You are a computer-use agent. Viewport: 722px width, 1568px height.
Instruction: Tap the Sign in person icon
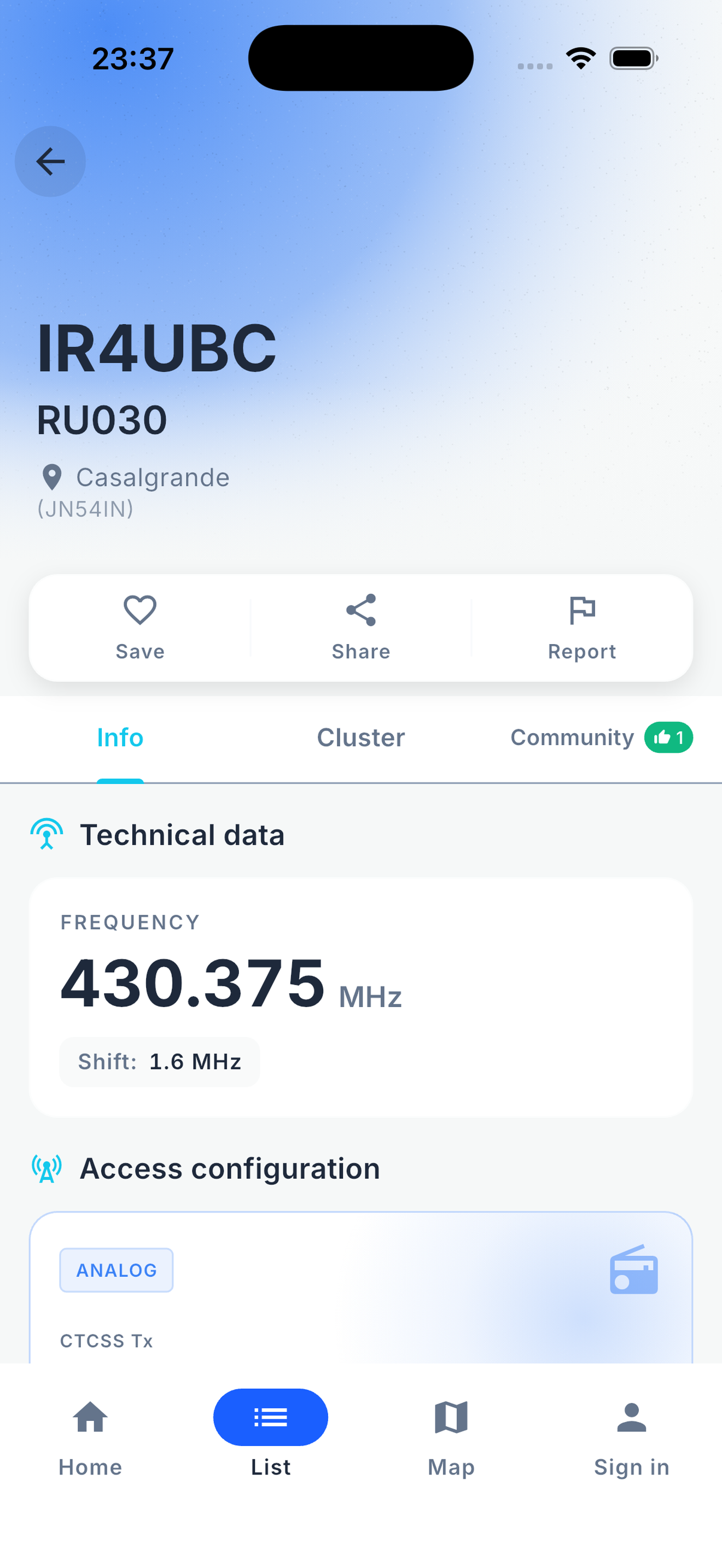[x=631, y=1417]
